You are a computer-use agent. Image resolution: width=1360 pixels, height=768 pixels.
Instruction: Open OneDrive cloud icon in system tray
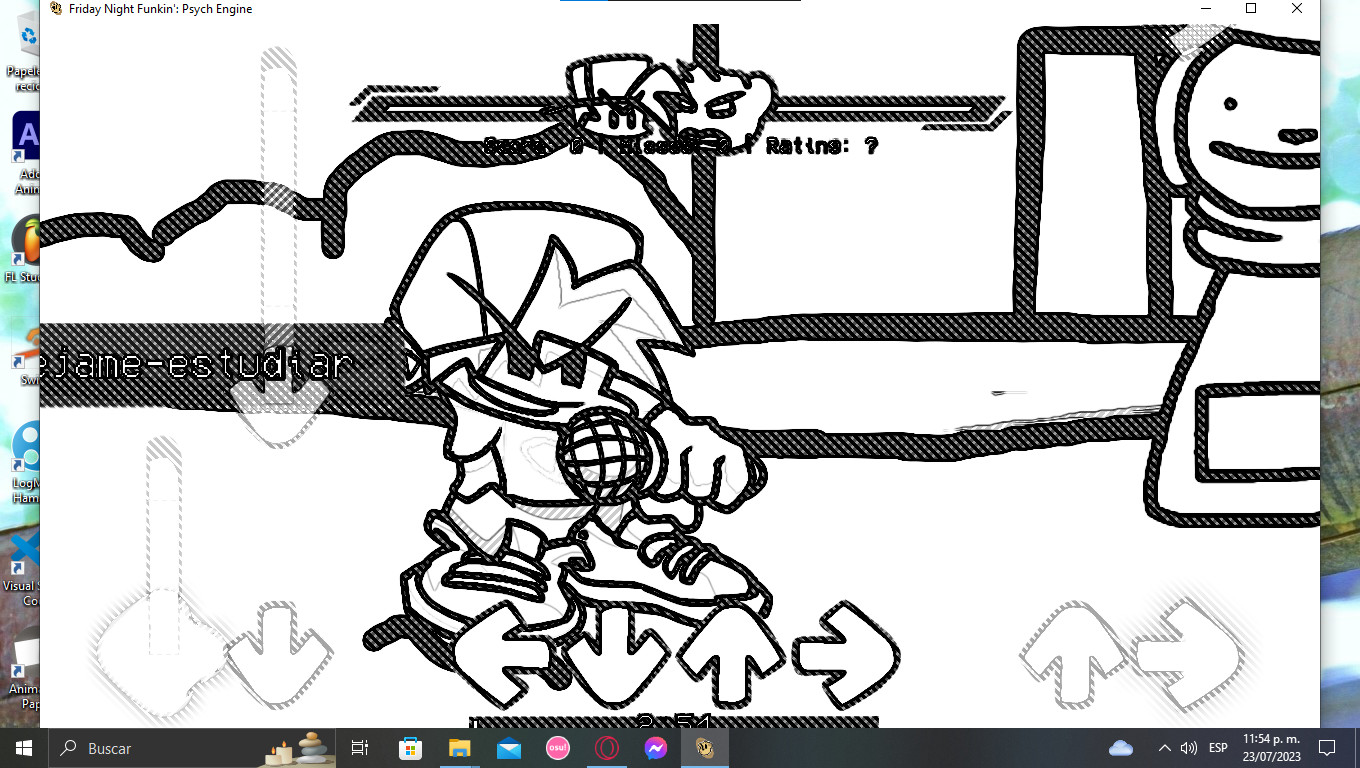point(1121,748)
